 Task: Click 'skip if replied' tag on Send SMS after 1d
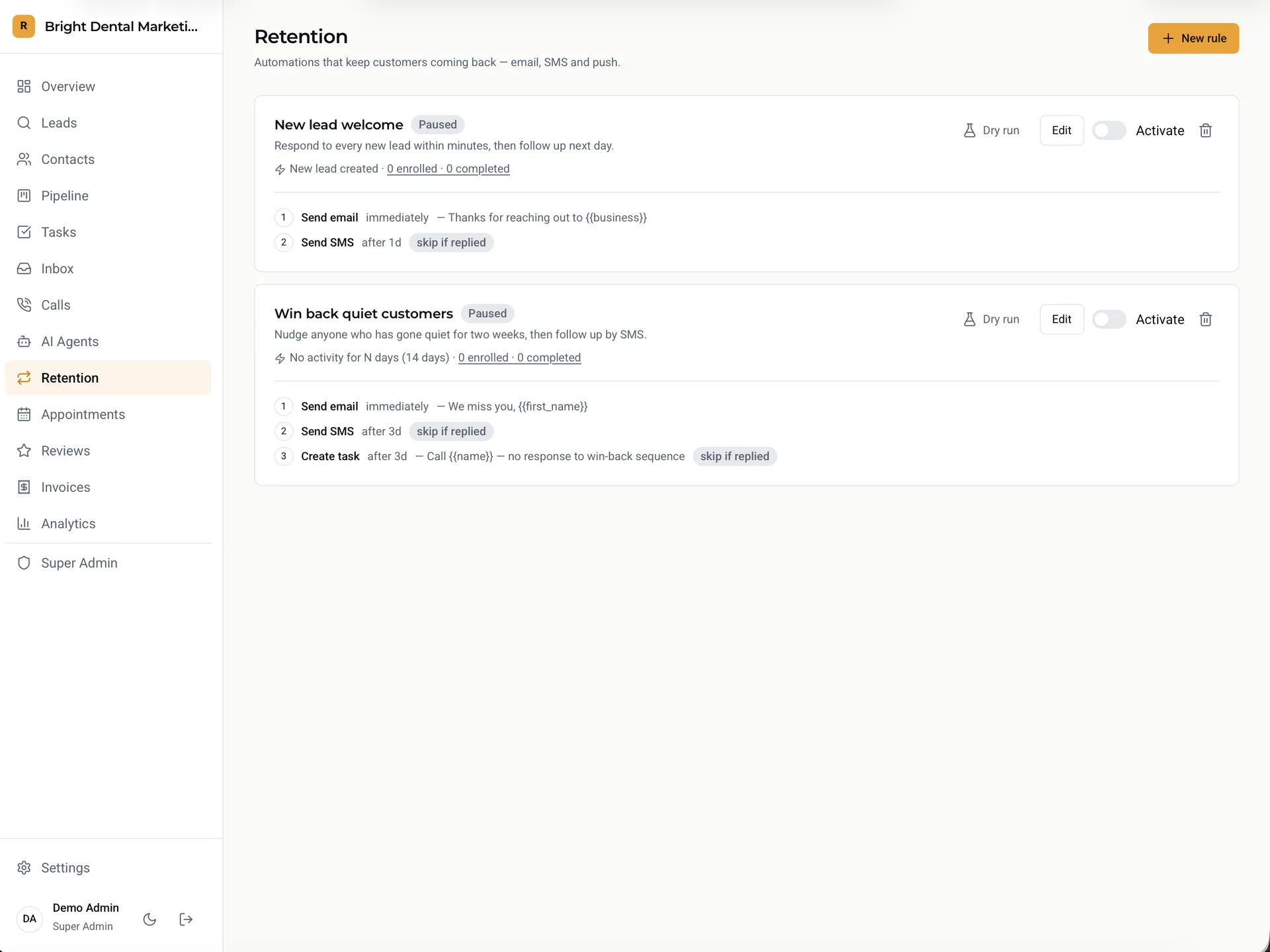click(x=451, y=243)
